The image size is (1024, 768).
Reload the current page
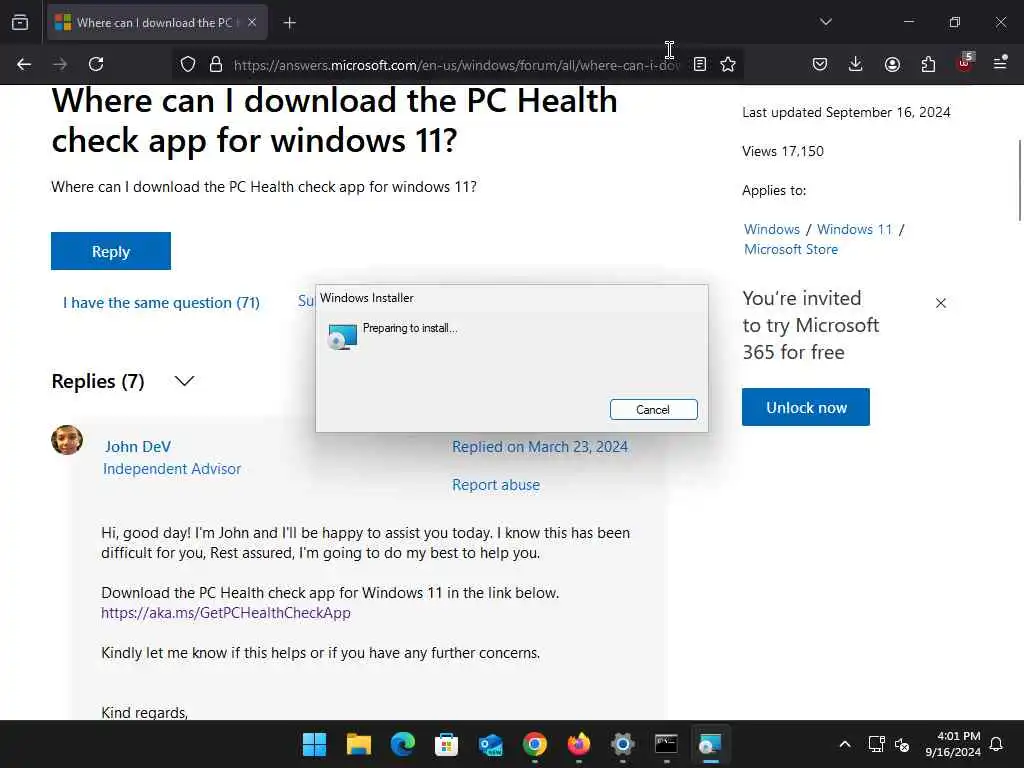(96, 64)
